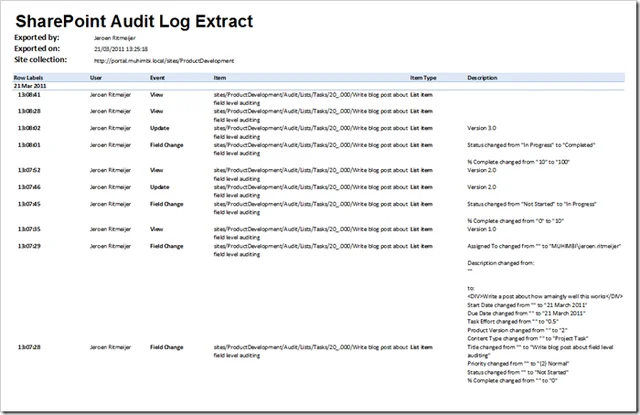Click the export timestamp 21/03/2011 13:25:18
The height and width of the screenshot is (415, 640).
pyautogui.click(x=121, y=49)
